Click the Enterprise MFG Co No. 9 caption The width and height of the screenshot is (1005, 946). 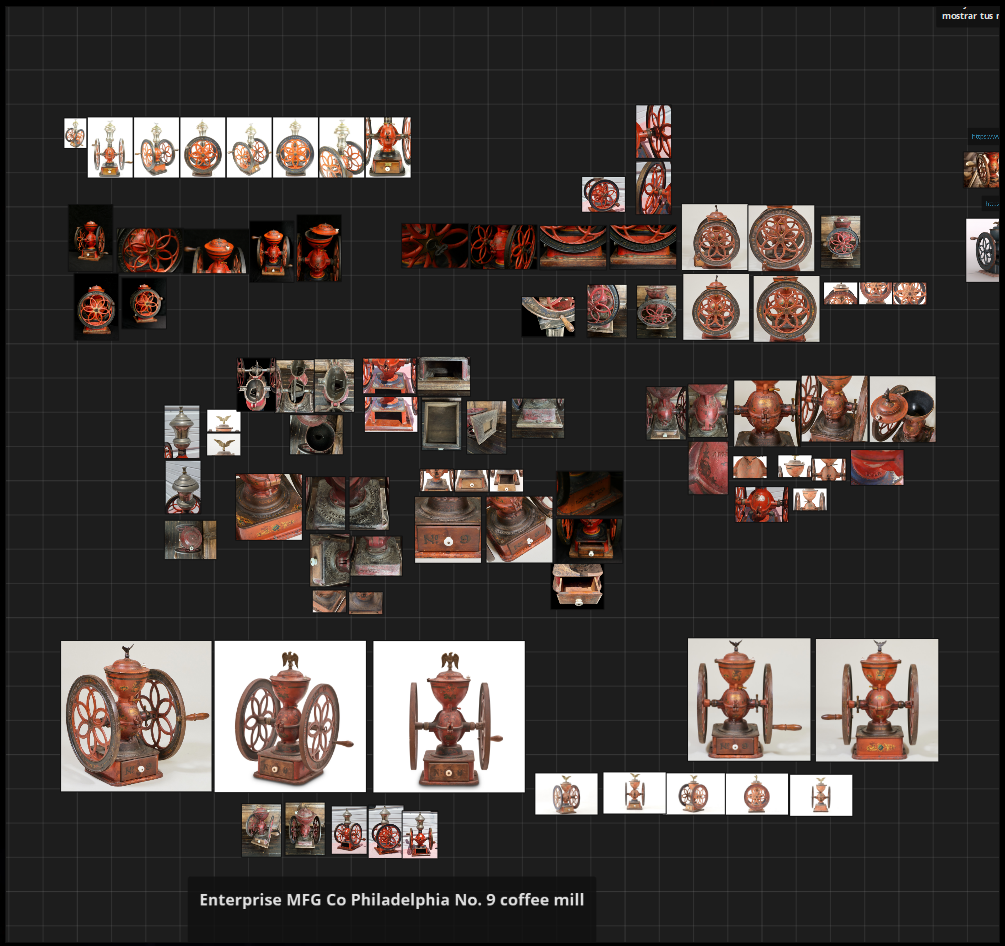click(x=392, y=900)
